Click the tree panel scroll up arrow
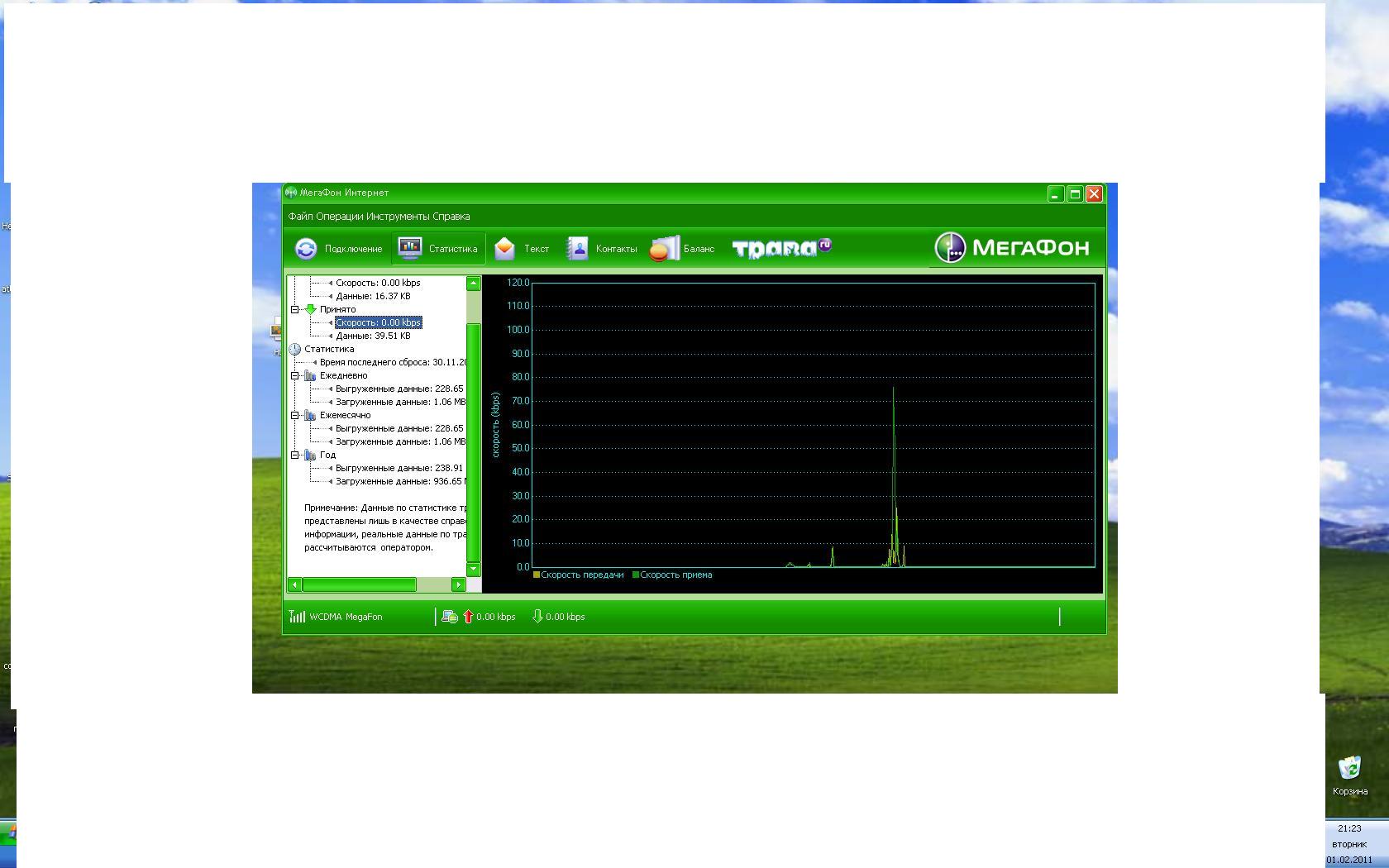Viewport: 1389px width, 868px height. coord(474,284)
